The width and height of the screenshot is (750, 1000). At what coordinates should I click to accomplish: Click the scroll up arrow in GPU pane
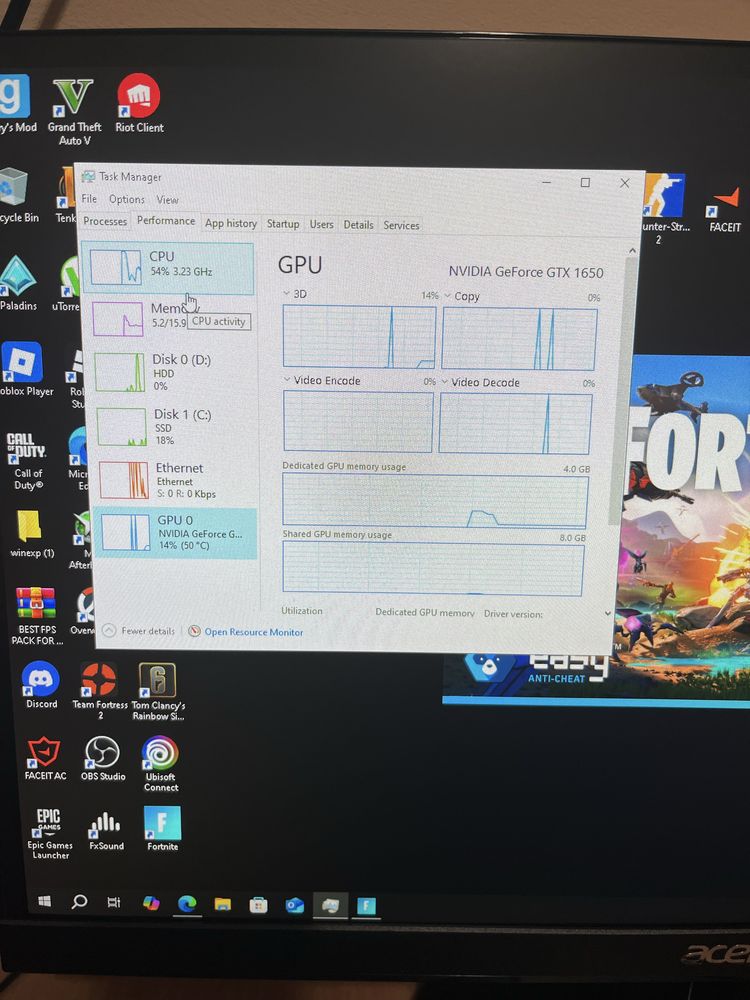pyautogui.click(x=632, y=251)
